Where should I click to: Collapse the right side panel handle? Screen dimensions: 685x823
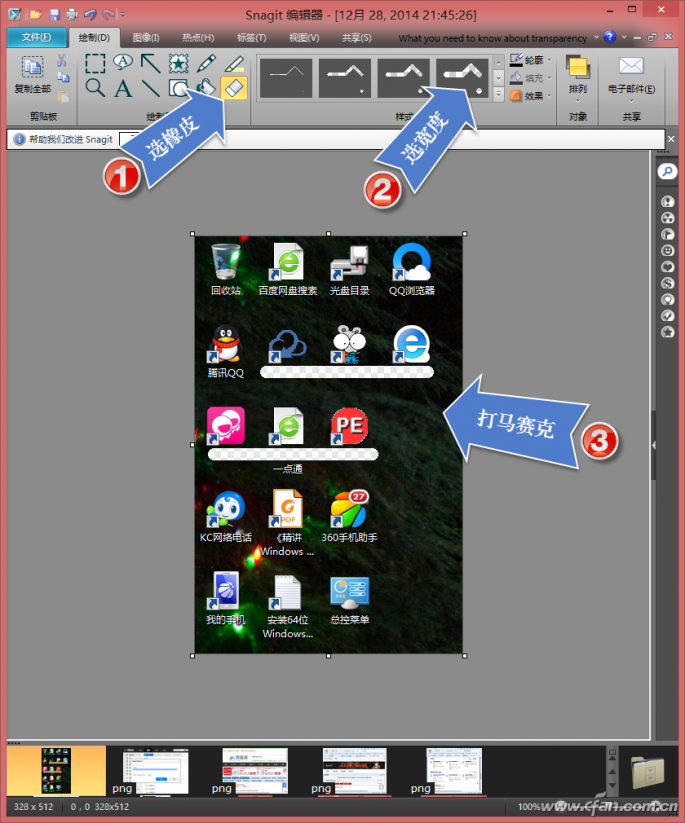[654, 445]
